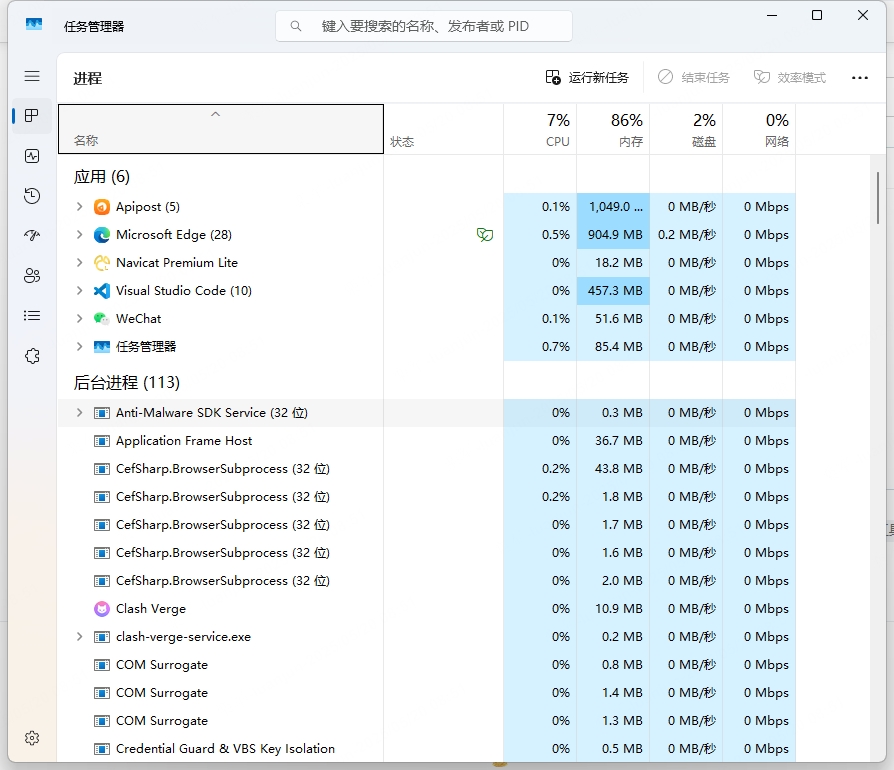894x770 pixels.
Task: Sort processes by 网络 column
Action: coord(759,129)
